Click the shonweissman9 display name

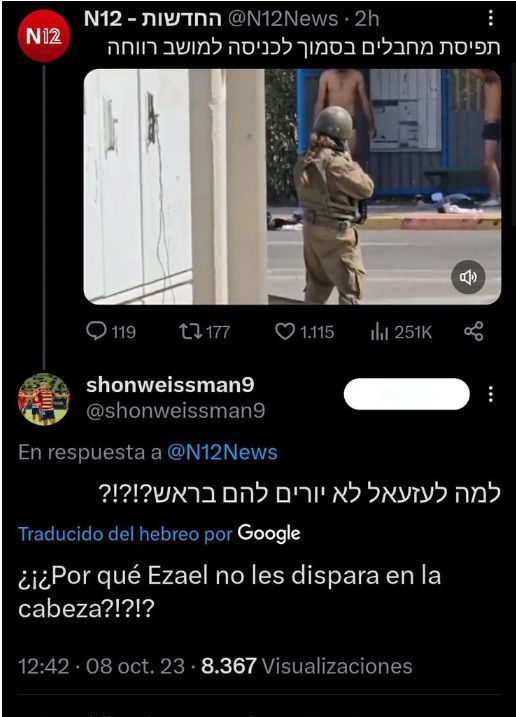coord(170,385)
